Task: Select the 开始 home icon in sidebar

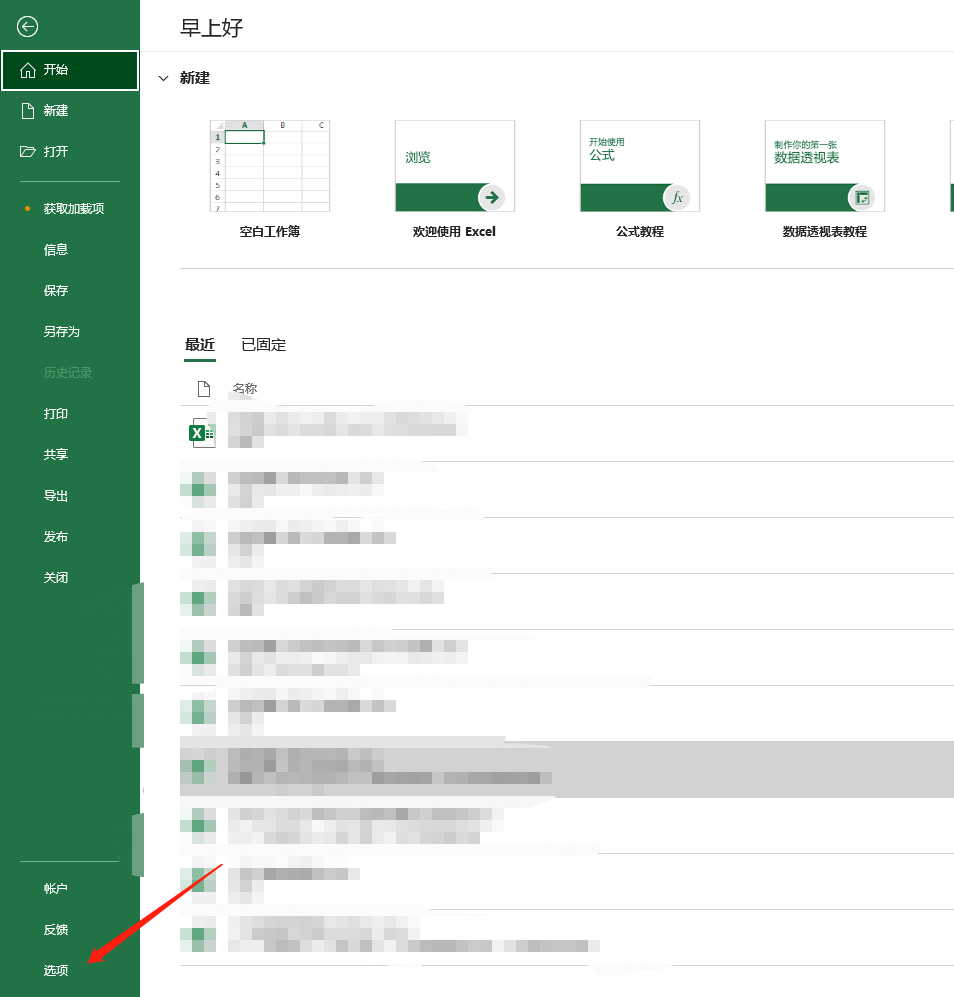Action: 27,70
